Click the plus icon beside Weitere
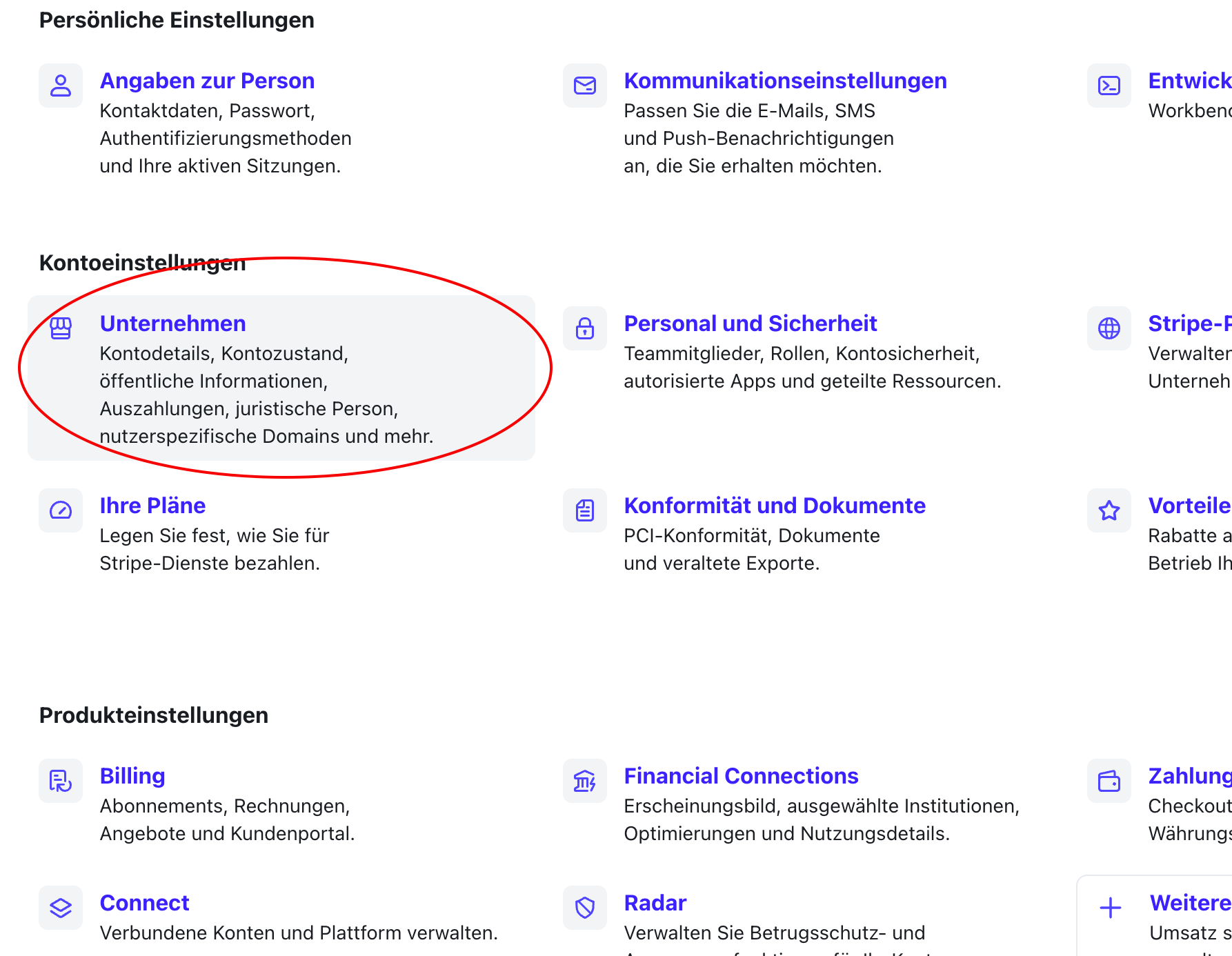The image size is (1232, 956). pos(1111,908)
